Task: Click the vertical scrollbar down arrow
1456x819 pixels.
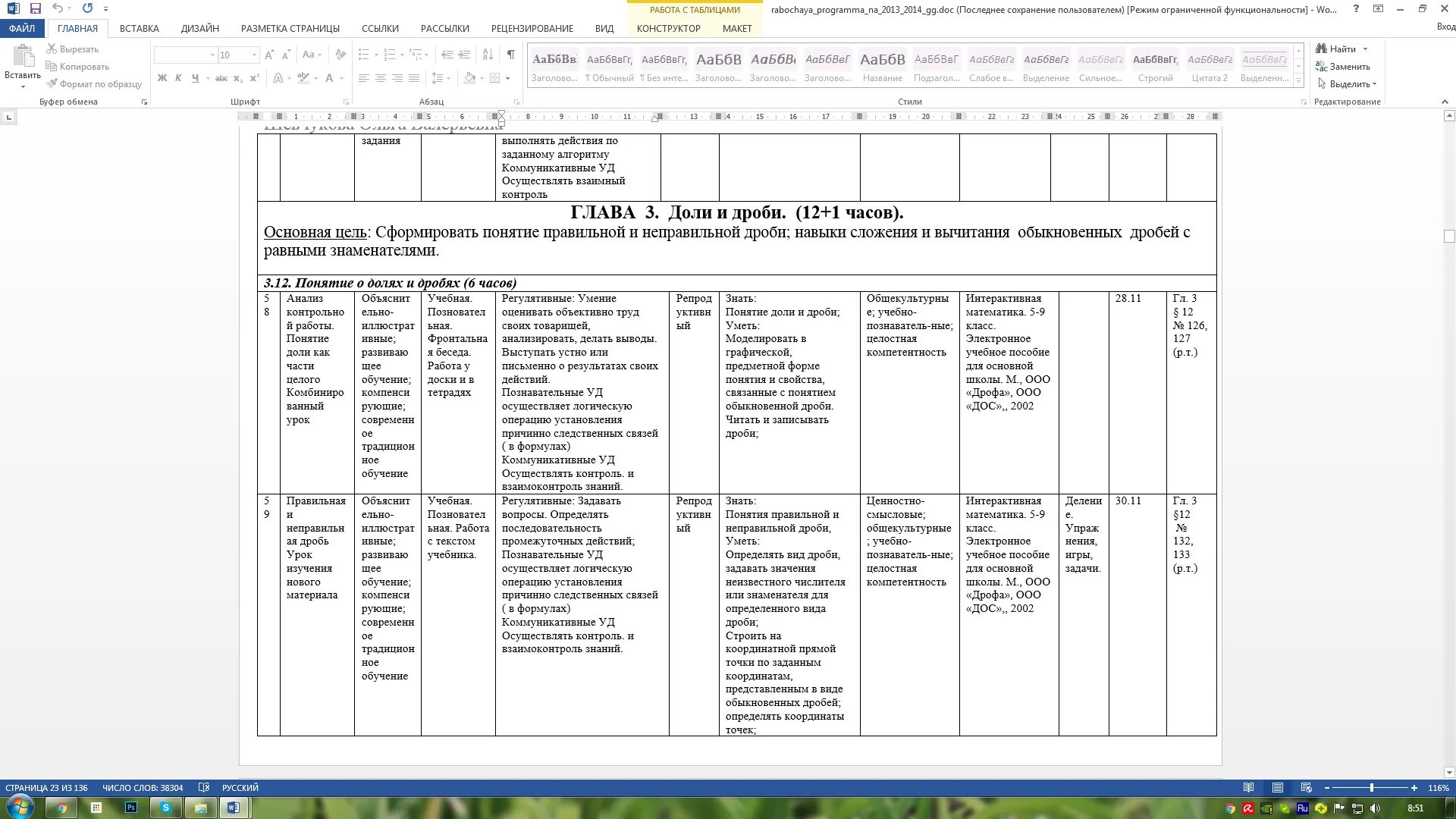Action: pos(1449,773)
